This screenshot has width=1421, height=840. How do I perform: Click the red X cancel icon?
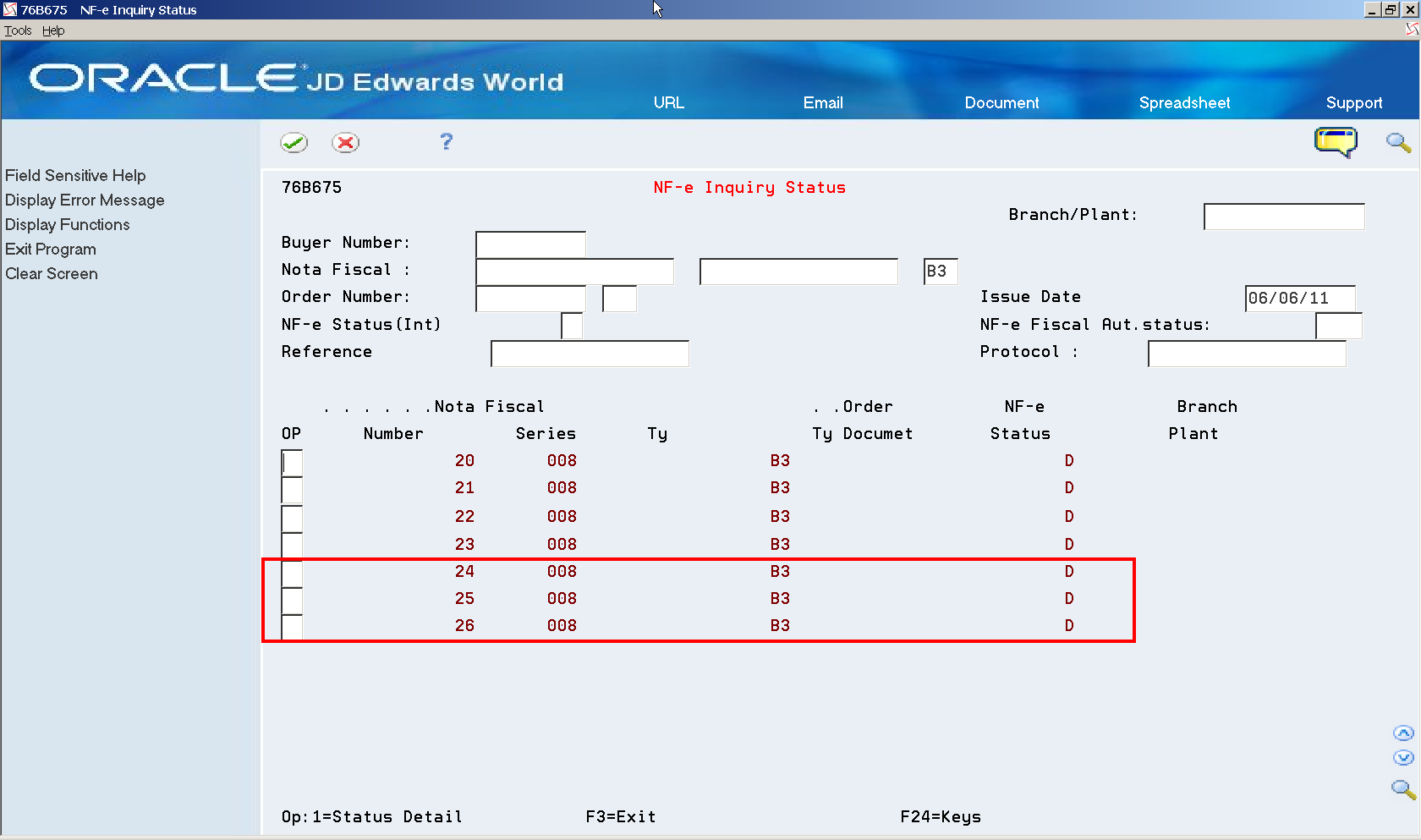pyautogui.click(x=345, y=142)
